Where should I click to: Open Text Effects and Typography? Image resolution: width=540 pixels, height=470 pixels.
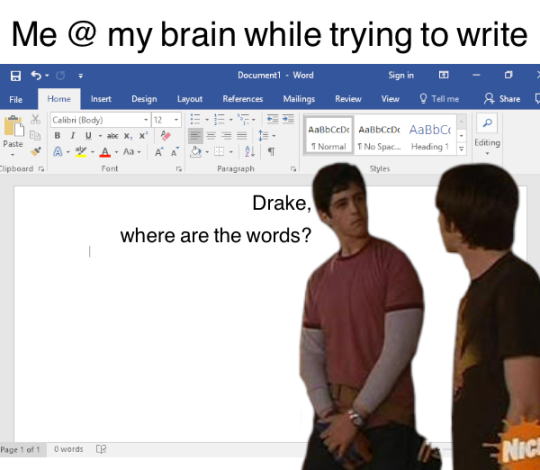click(58, 152)
